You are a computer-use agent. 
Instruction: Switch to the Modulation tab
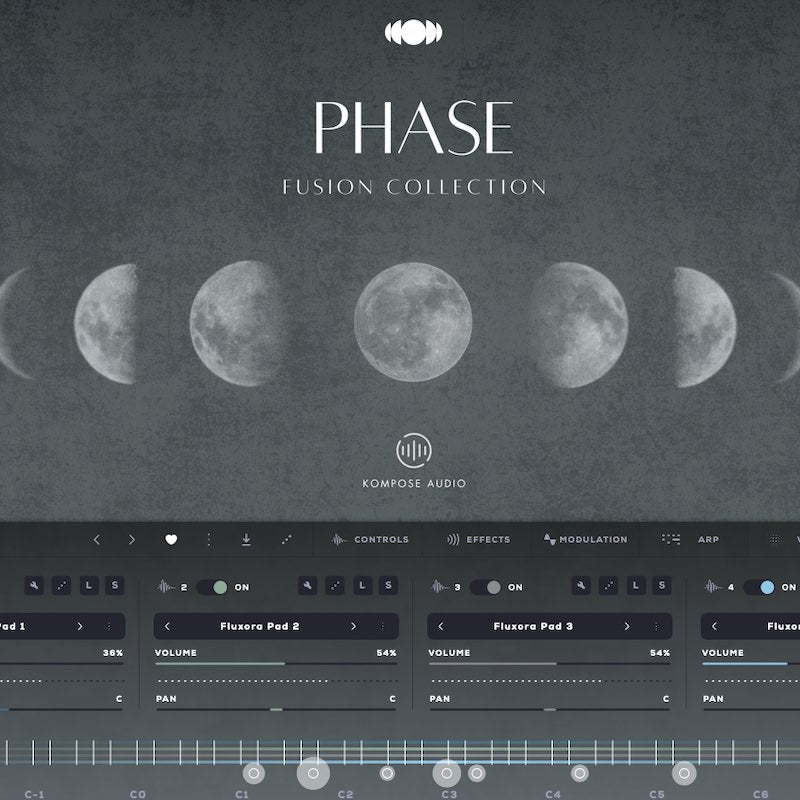click(585, 539)
